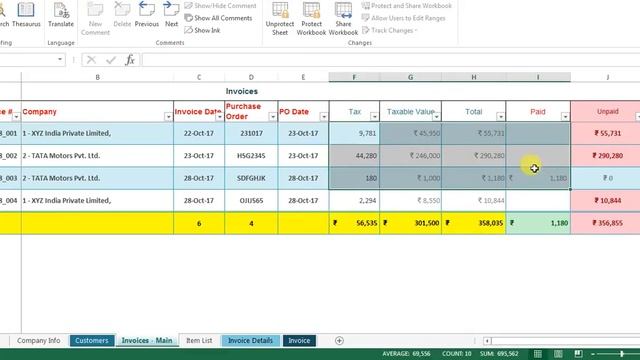640x360 pixels.
Task: Open the Purchase Order filter dropdown
Action: [x=273, y=117]
